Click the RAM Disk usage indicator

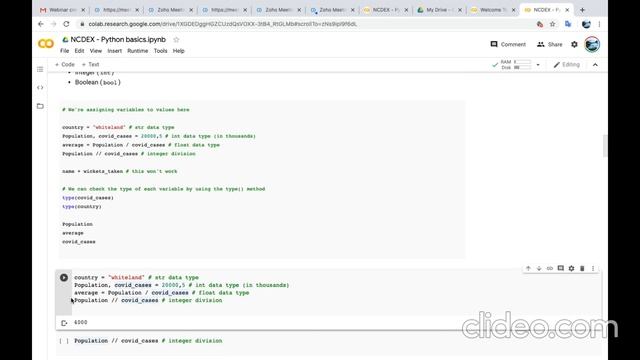click(516, 64)
